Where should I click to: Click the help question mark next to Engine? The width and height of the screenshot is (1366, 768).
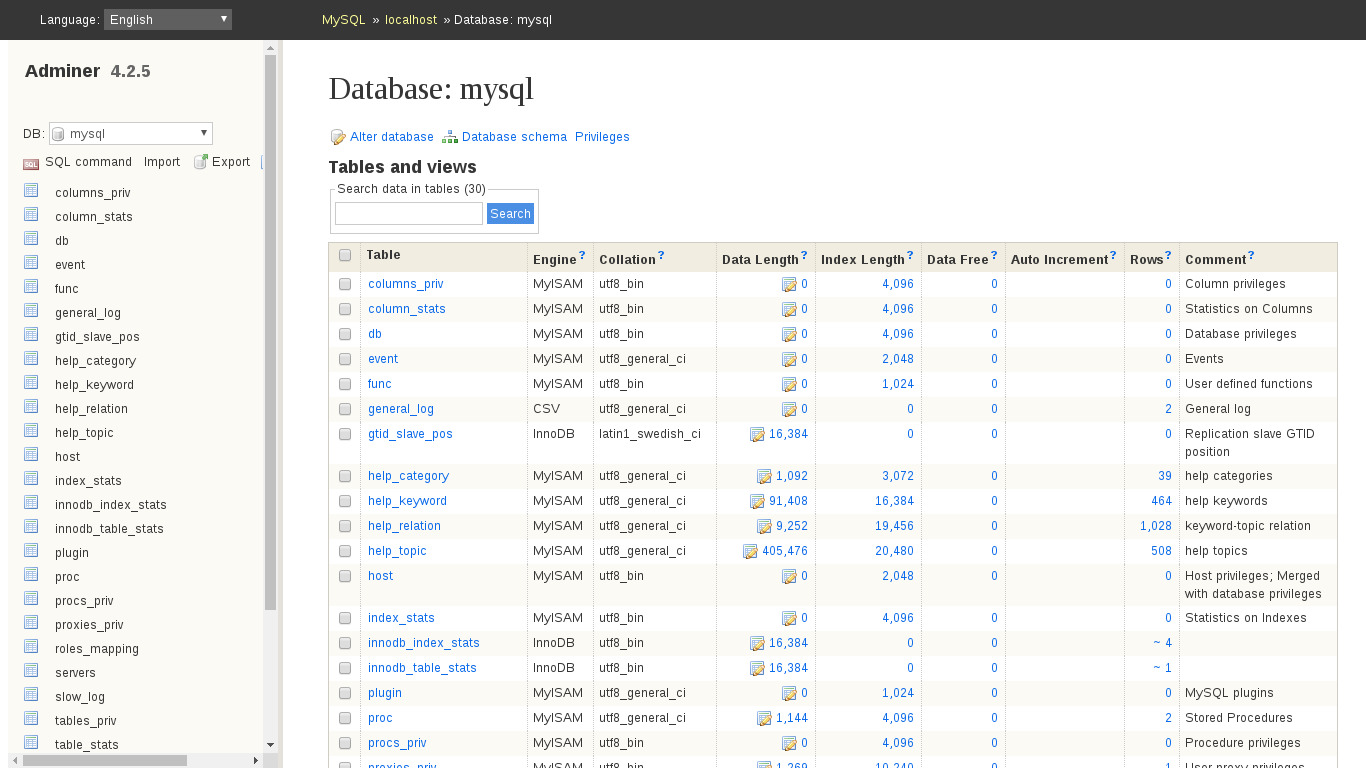[582, 256]
